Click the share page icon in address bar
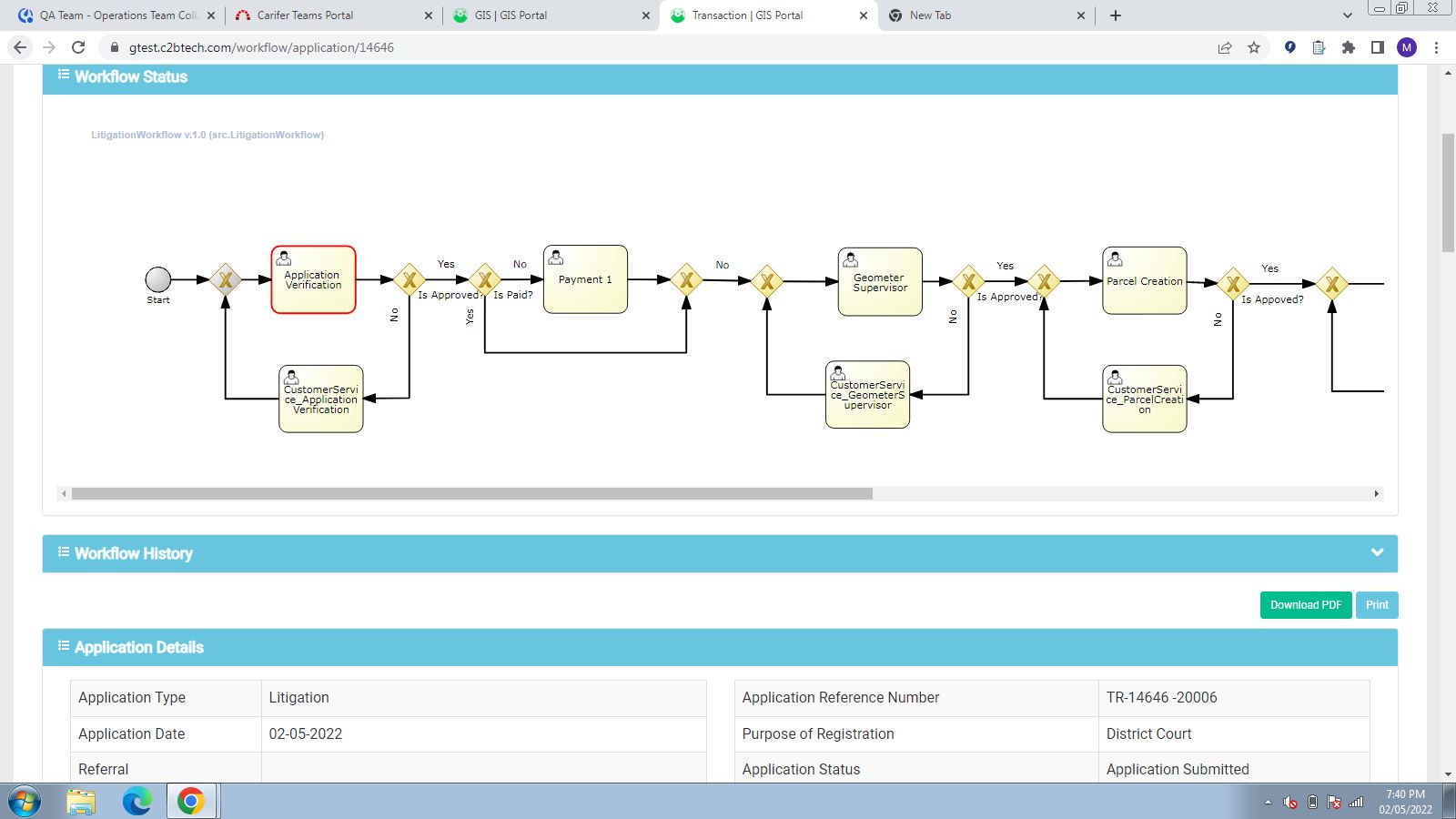Screen dimensions: 1456x819 [1225, 47]
